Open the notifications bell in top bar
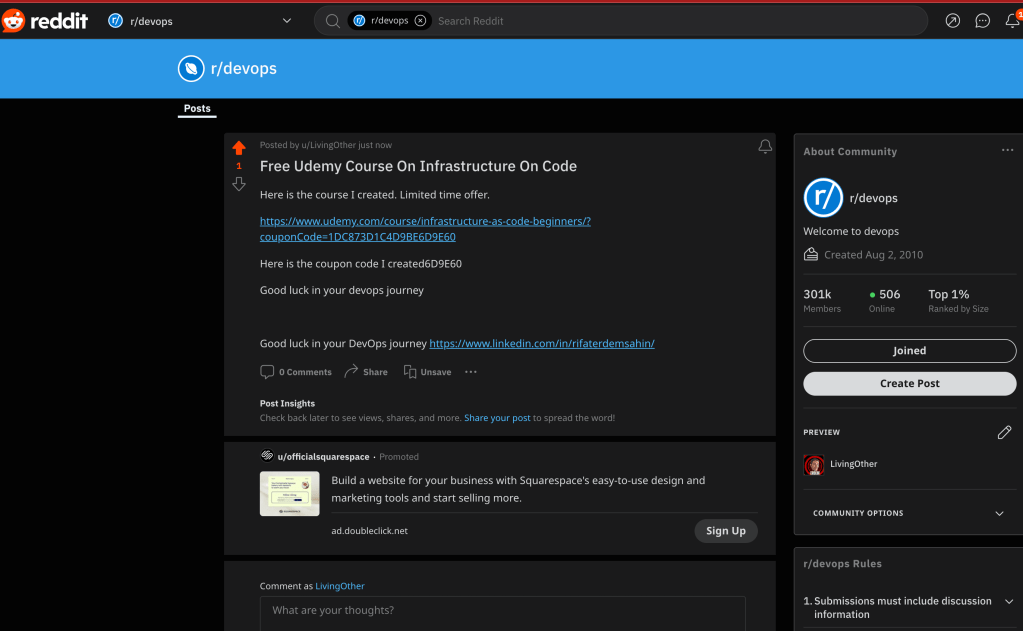The image size is (1023, 631). click(1013, 20)
